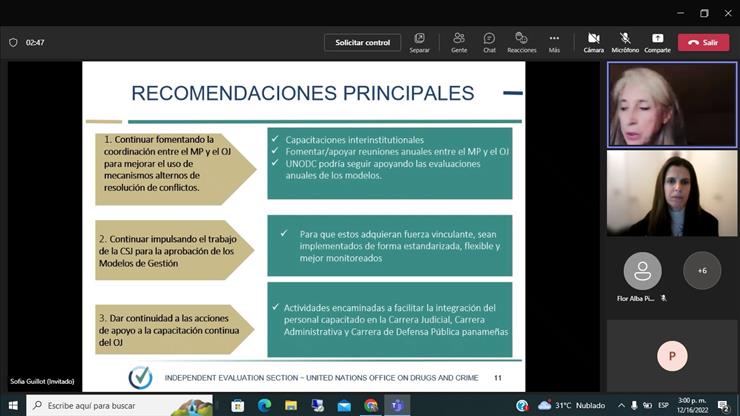Screen dimensions: 740x416
Task: Toggle the Cámara on or off
Action: pos(593,42)
